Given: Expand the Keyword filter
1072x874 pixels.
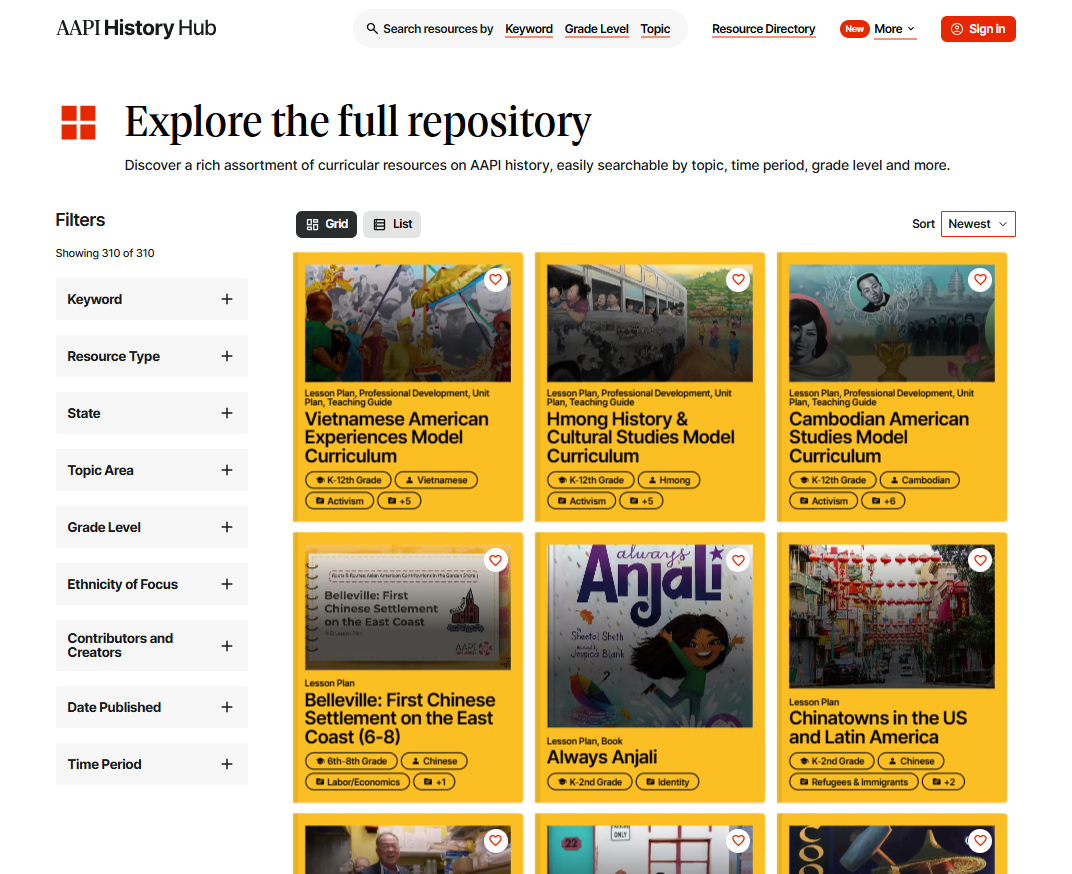Looking at the screenshot, I should coord(152,299).
